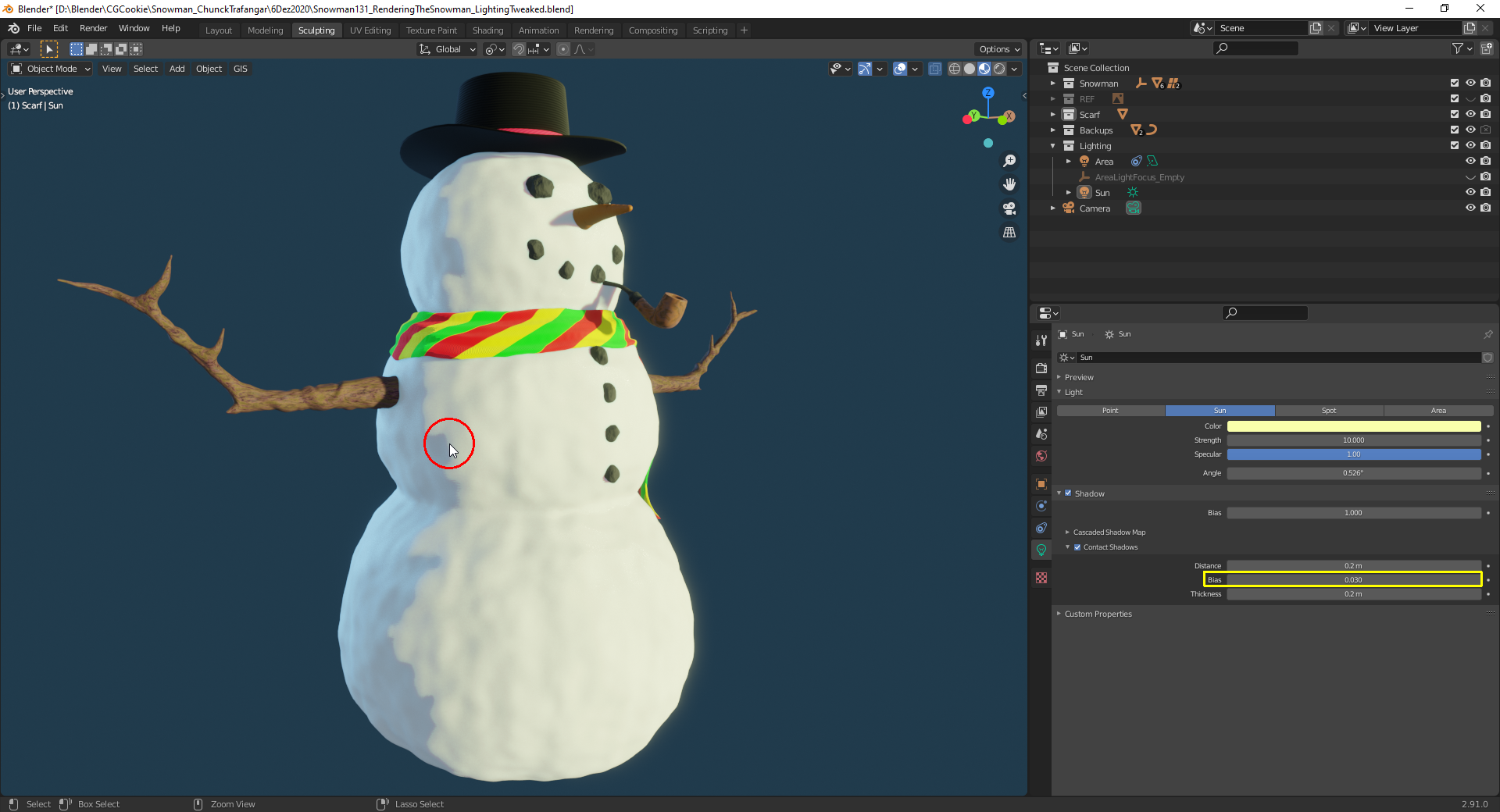Click the yellow sun light Color swatch
The width and height of the screenshot is (1500, 812).
click(x=1354, y=426)
